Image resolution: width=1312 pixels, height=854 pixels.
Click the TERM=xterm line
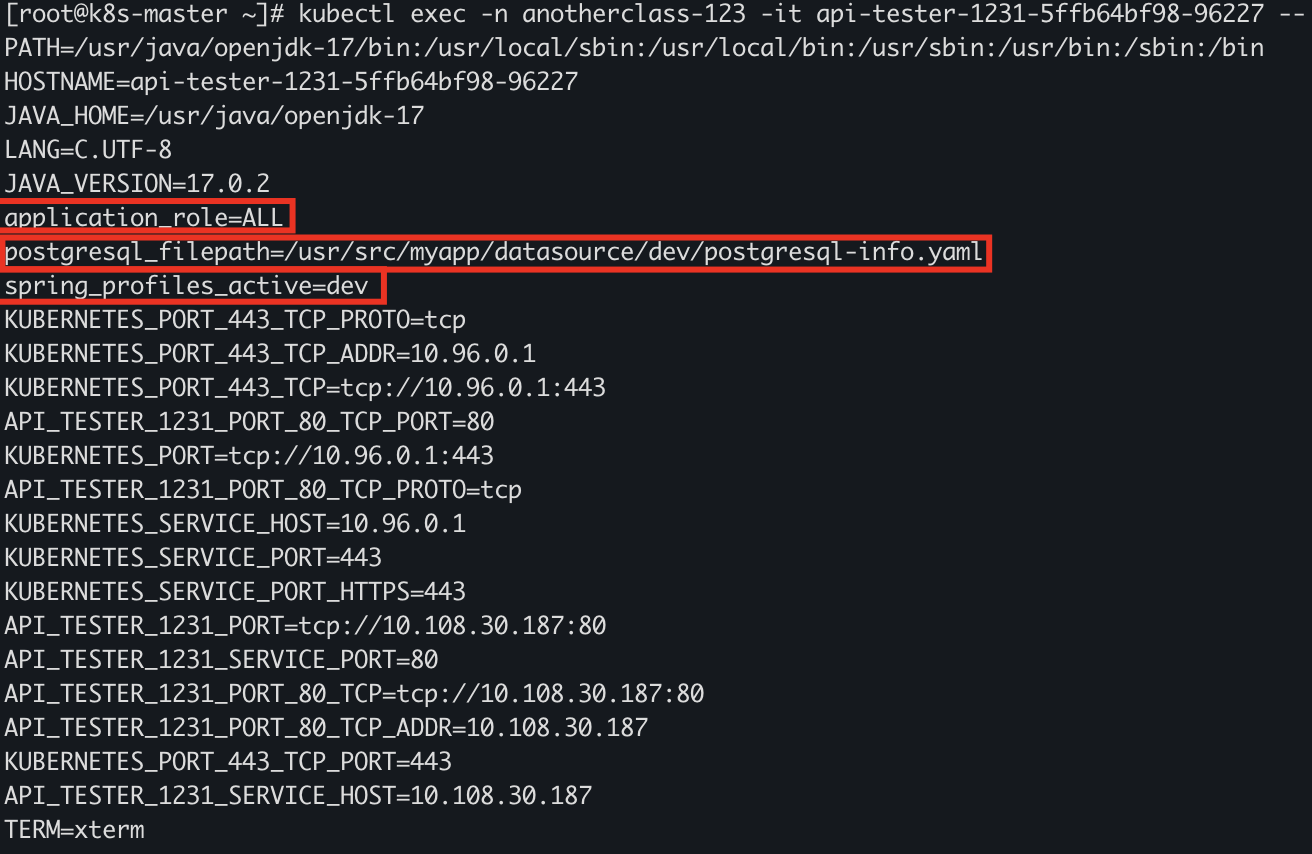coord(74,830)
